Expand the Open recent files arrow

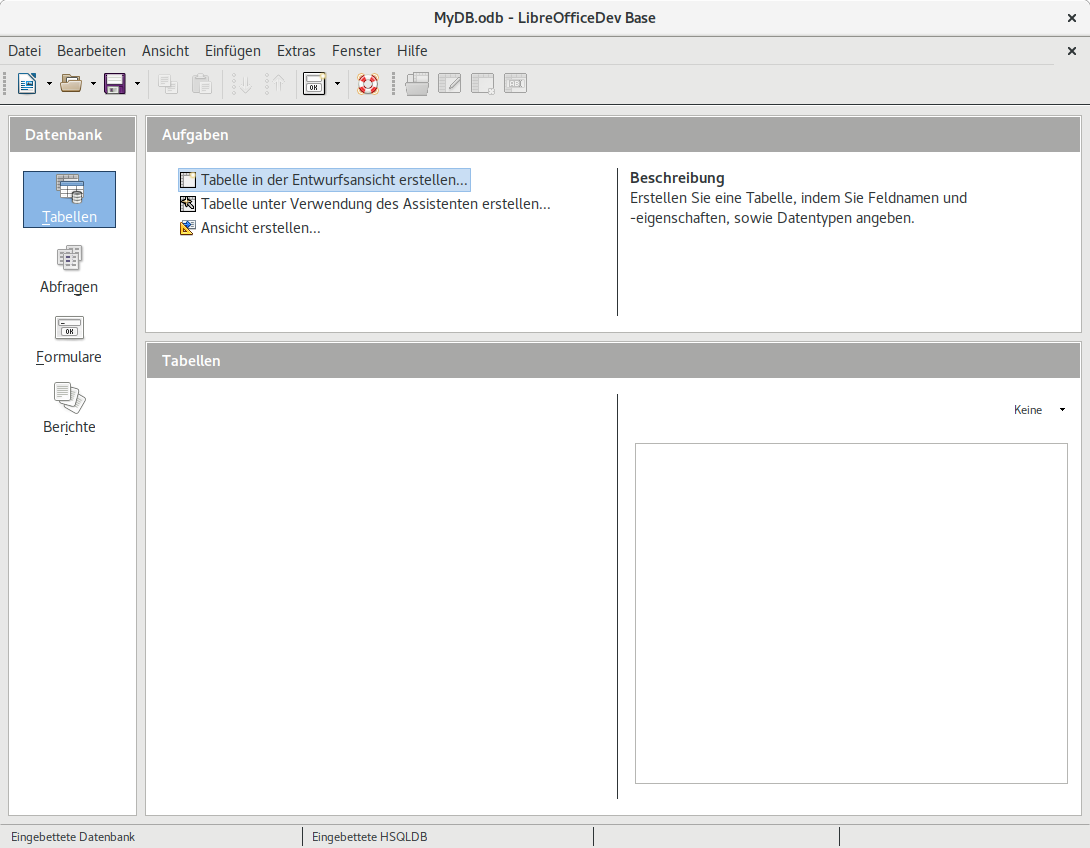93,84
